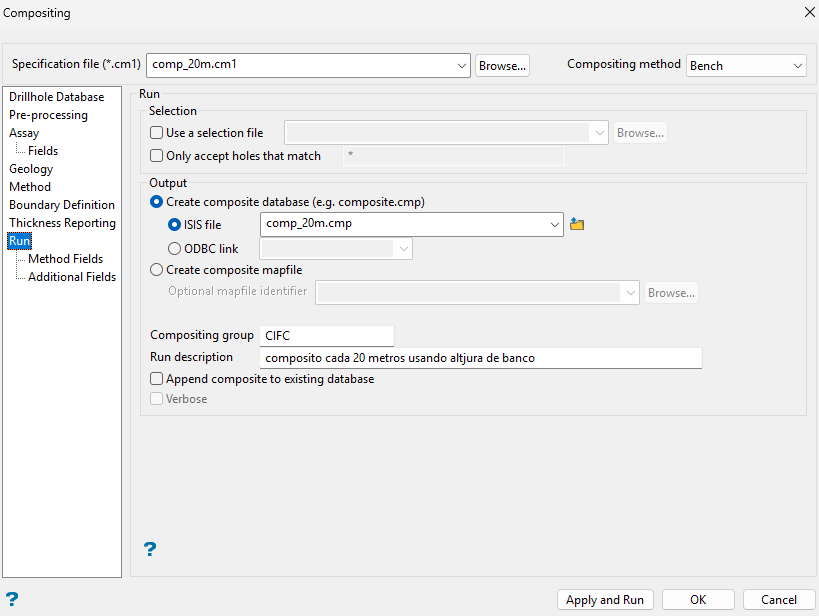
Task: Expand the Specification file dropdown
Action: coord(461,66)
